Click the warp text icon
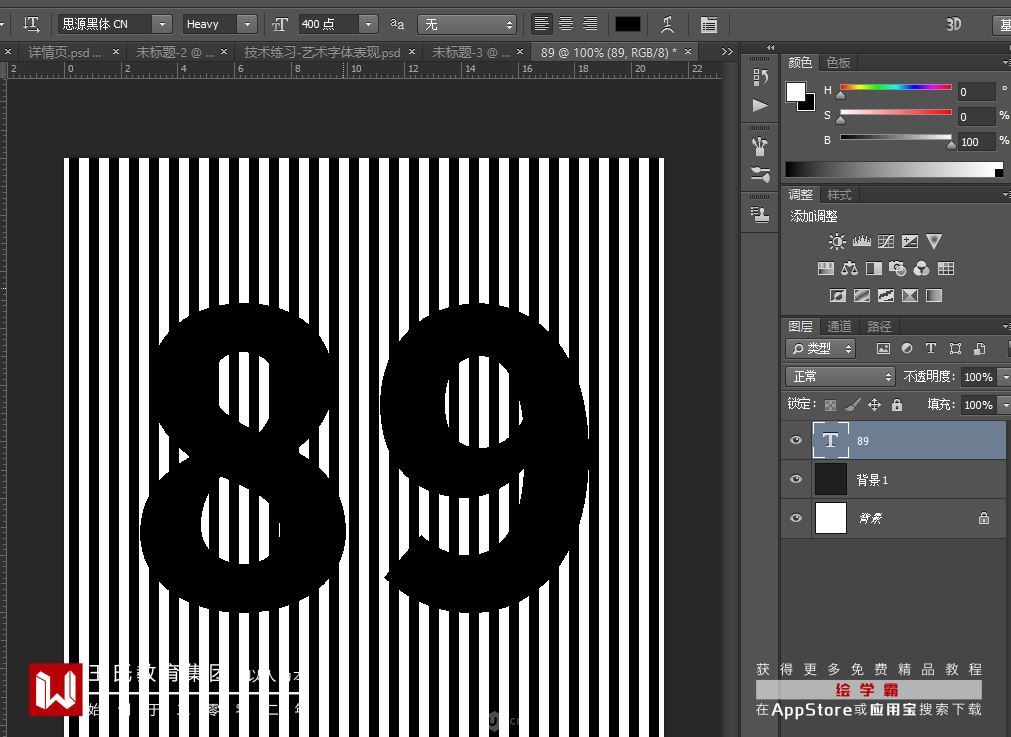Image resolution: width=1011 pixels, height=737 pixels. tap(667, 24)
